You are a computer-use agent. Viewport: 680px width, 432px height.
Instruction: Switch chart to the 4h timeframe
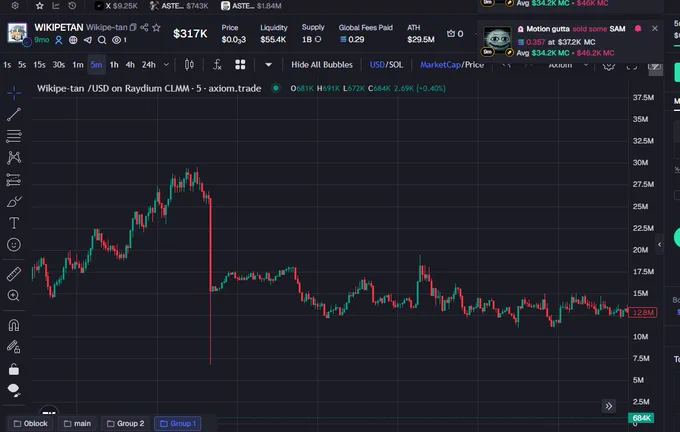(x=130, y=65)
